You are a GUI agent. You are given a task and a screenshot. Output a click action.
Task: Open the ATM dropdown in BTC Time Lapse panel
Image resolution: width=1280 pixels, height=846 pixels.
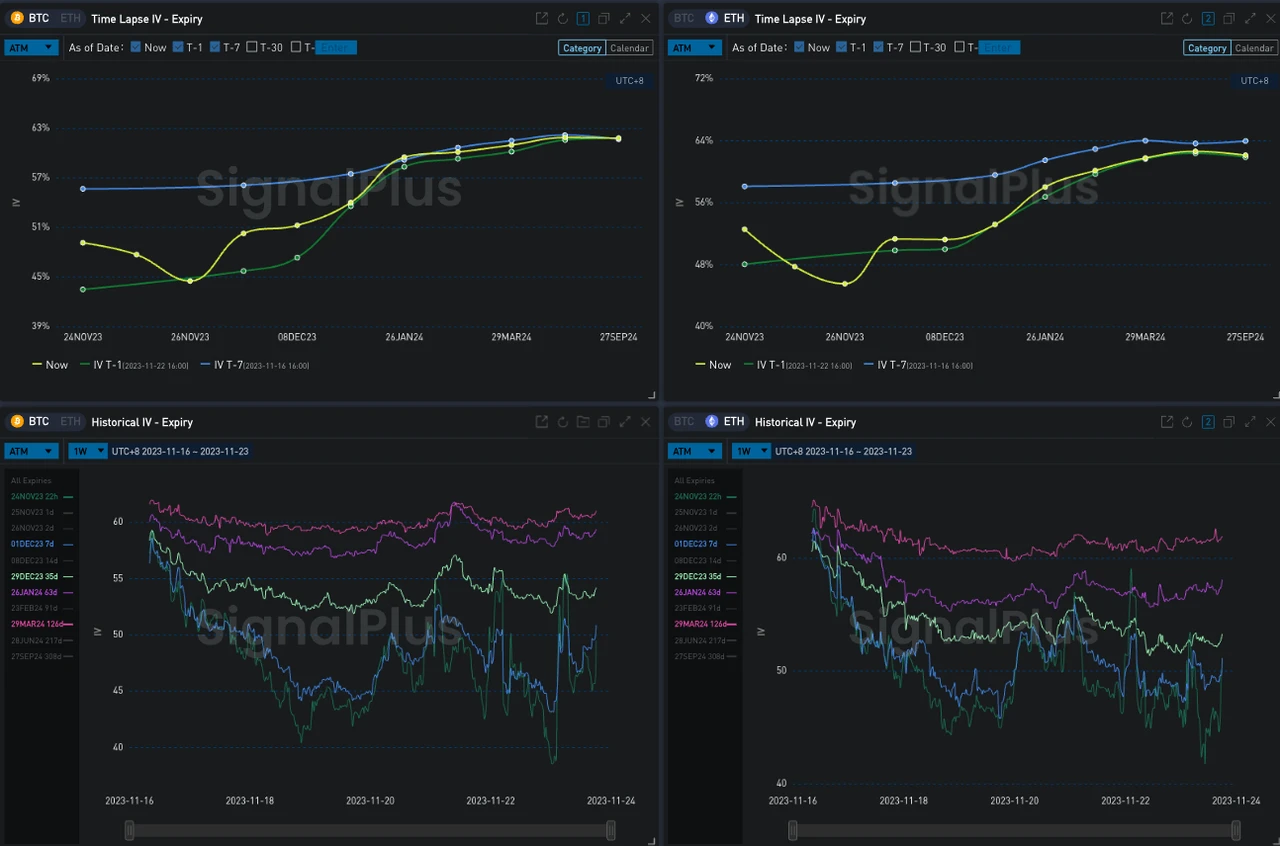30,48
